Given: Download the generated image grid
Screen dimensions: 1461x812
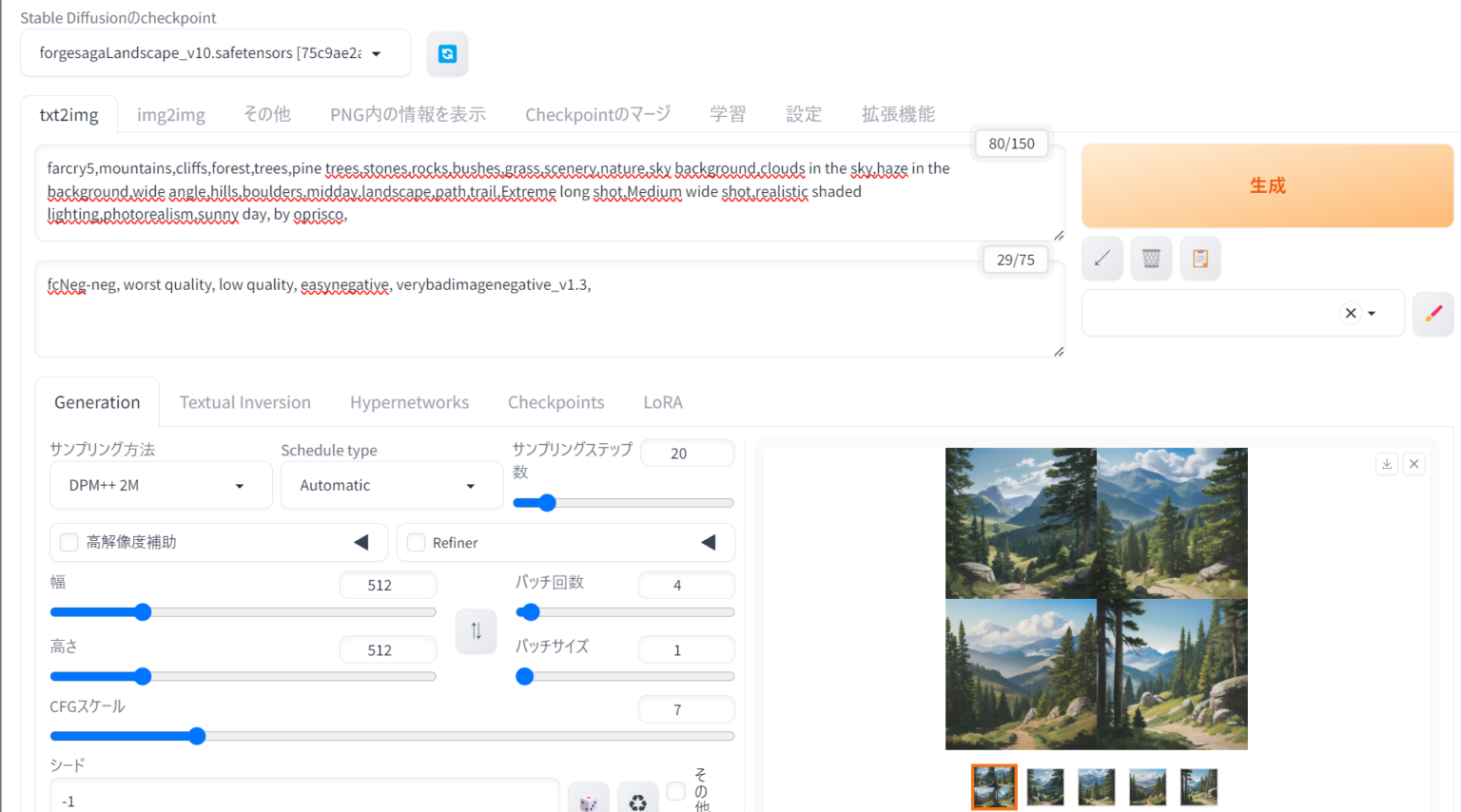Looking at the screenshot, I should point(1387,463).
